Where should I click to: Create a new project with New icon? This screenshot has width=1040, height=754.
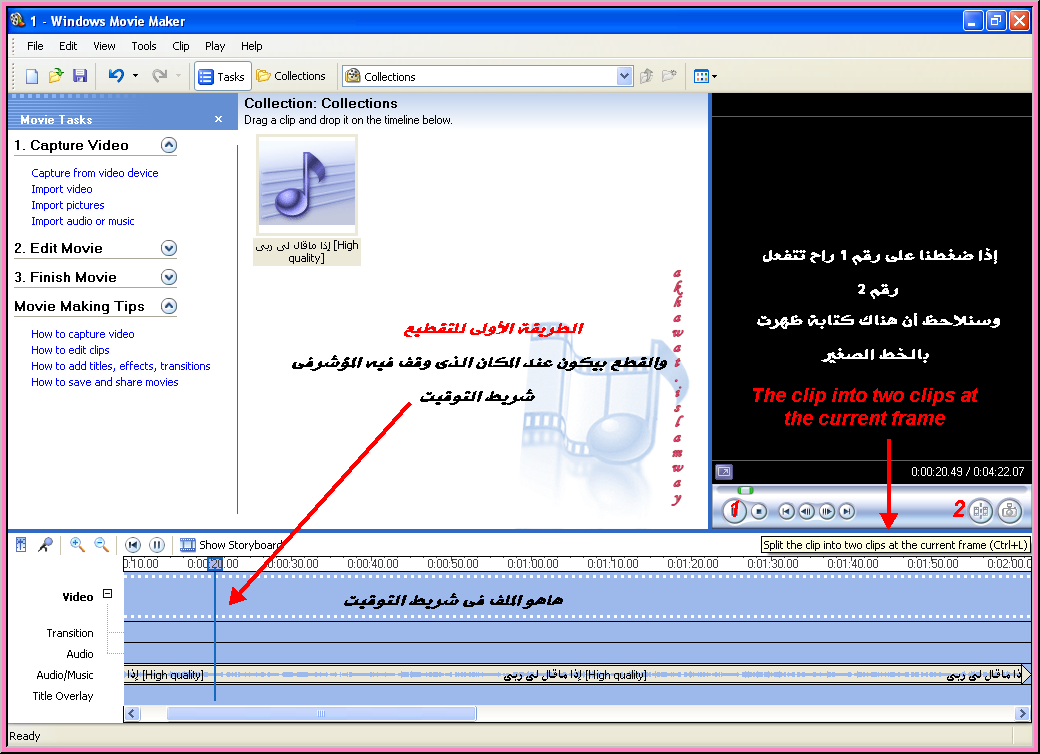point(31,76)
